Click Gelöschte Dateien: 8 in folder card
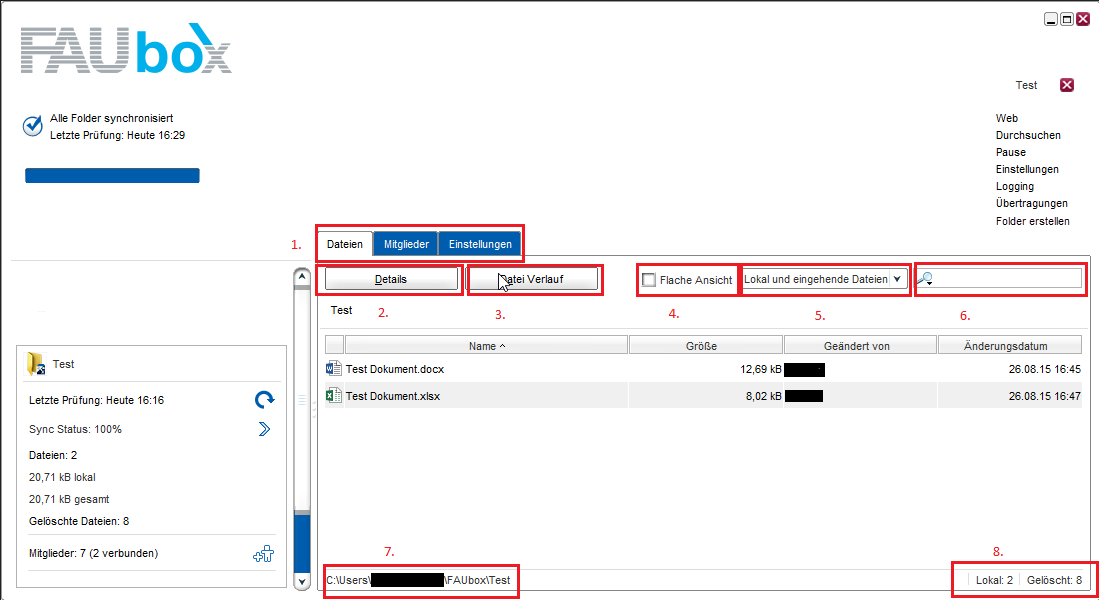1102x600 pixels. (79, 521)
